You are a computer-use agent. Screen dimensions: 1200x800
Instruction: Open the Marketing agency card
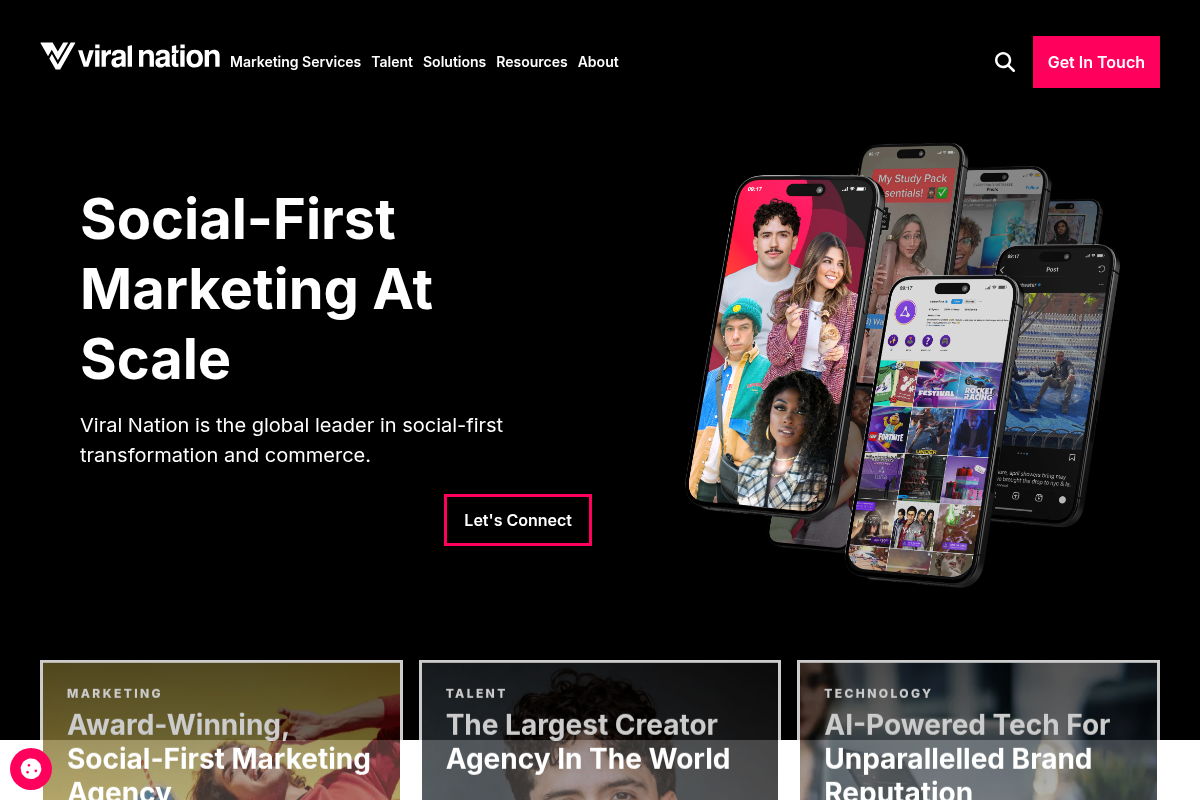(221, 730)
